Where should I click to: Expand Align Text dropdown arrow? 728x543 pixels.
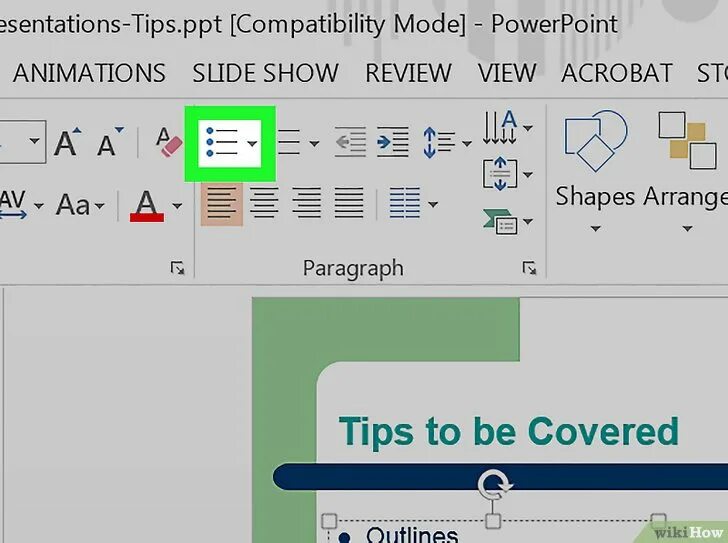(x=527, y=175)
